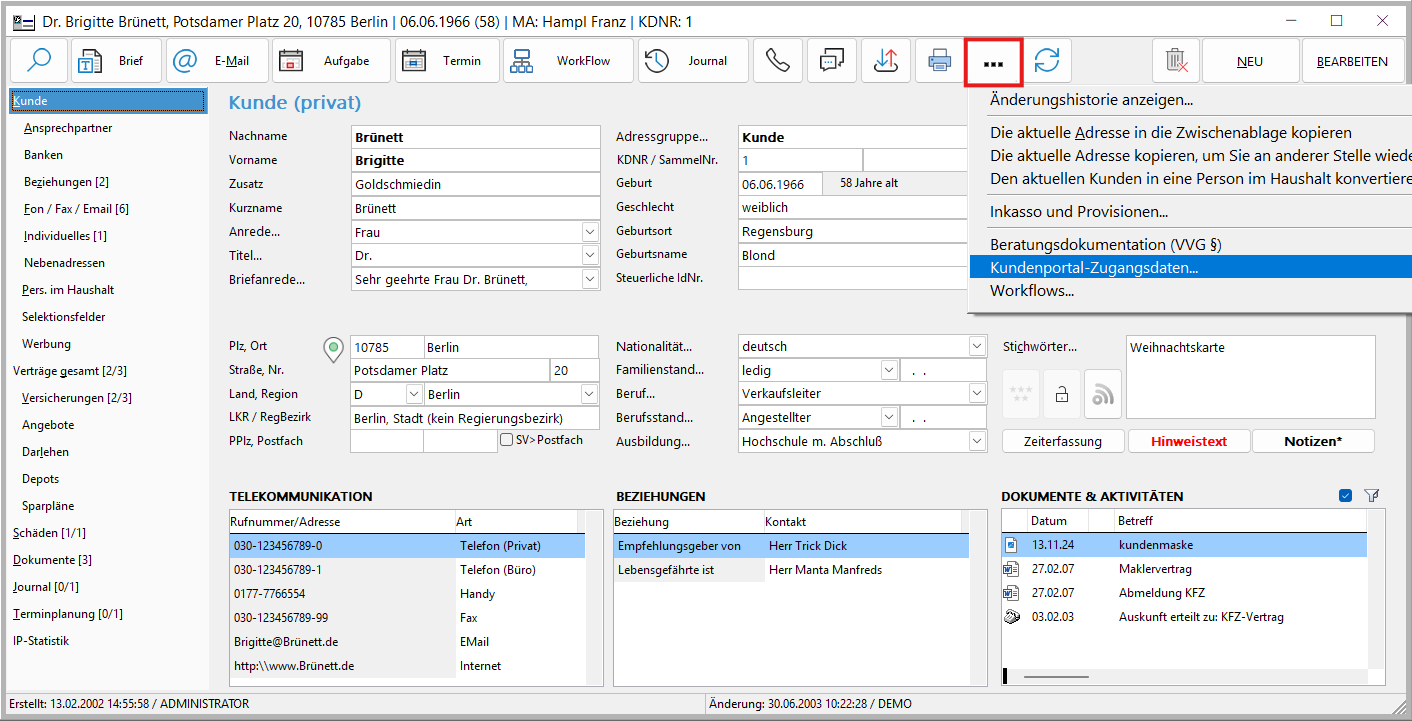The image size is (1412, 721).
Task: Click the BEARBEITEN button
Action: click(x=1352, y=61)
